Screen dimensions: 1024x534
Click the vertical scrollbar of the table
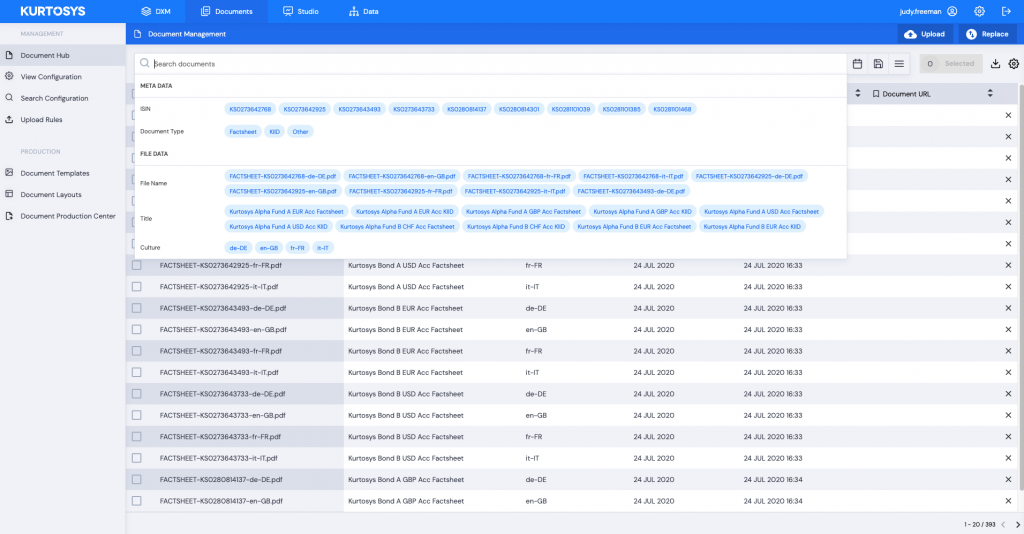tap(1021, 287)
